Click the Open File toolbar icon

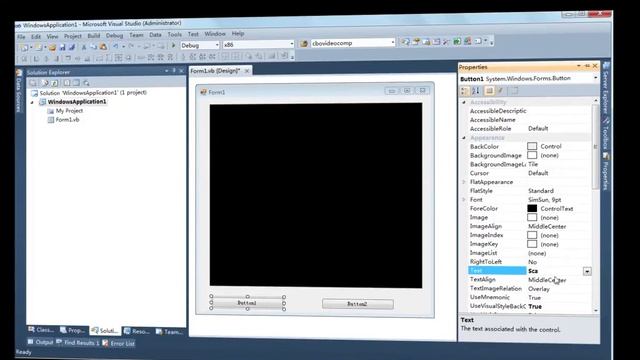[52, 47]
